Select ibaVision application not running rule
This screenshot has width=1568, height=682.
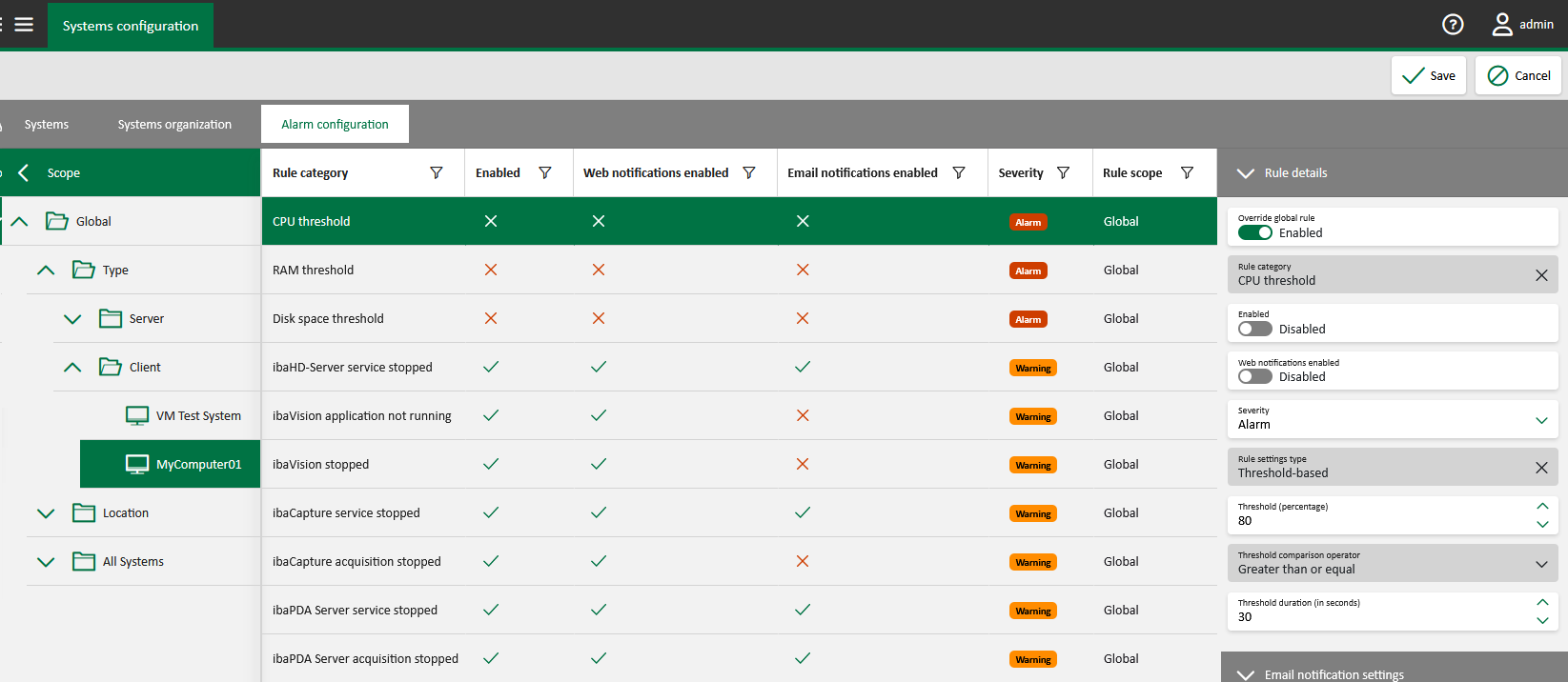click(739, 415)
